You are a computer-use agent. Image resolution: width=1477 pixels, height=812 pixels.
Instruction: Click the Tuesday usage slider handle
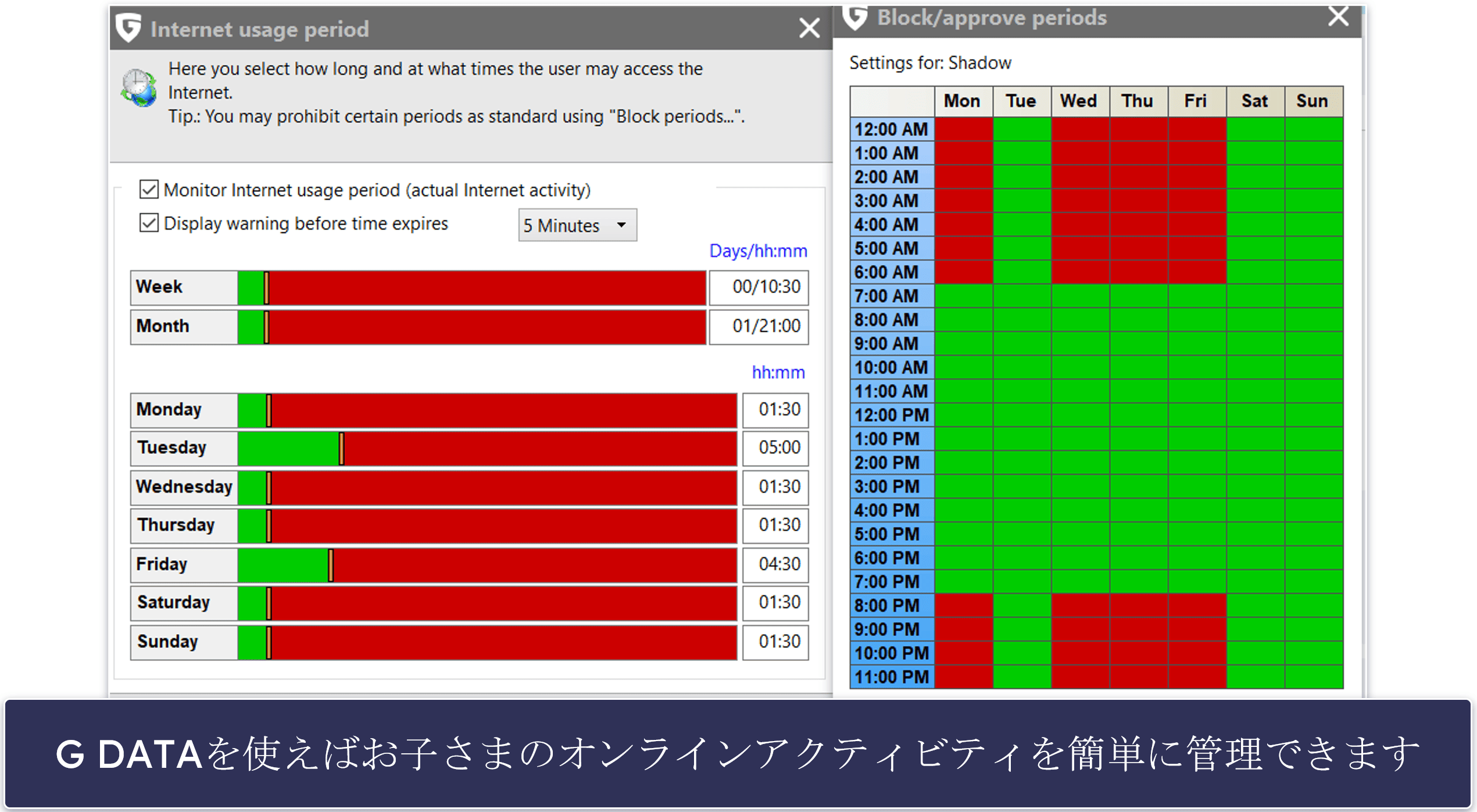click(x=341, y=448)
